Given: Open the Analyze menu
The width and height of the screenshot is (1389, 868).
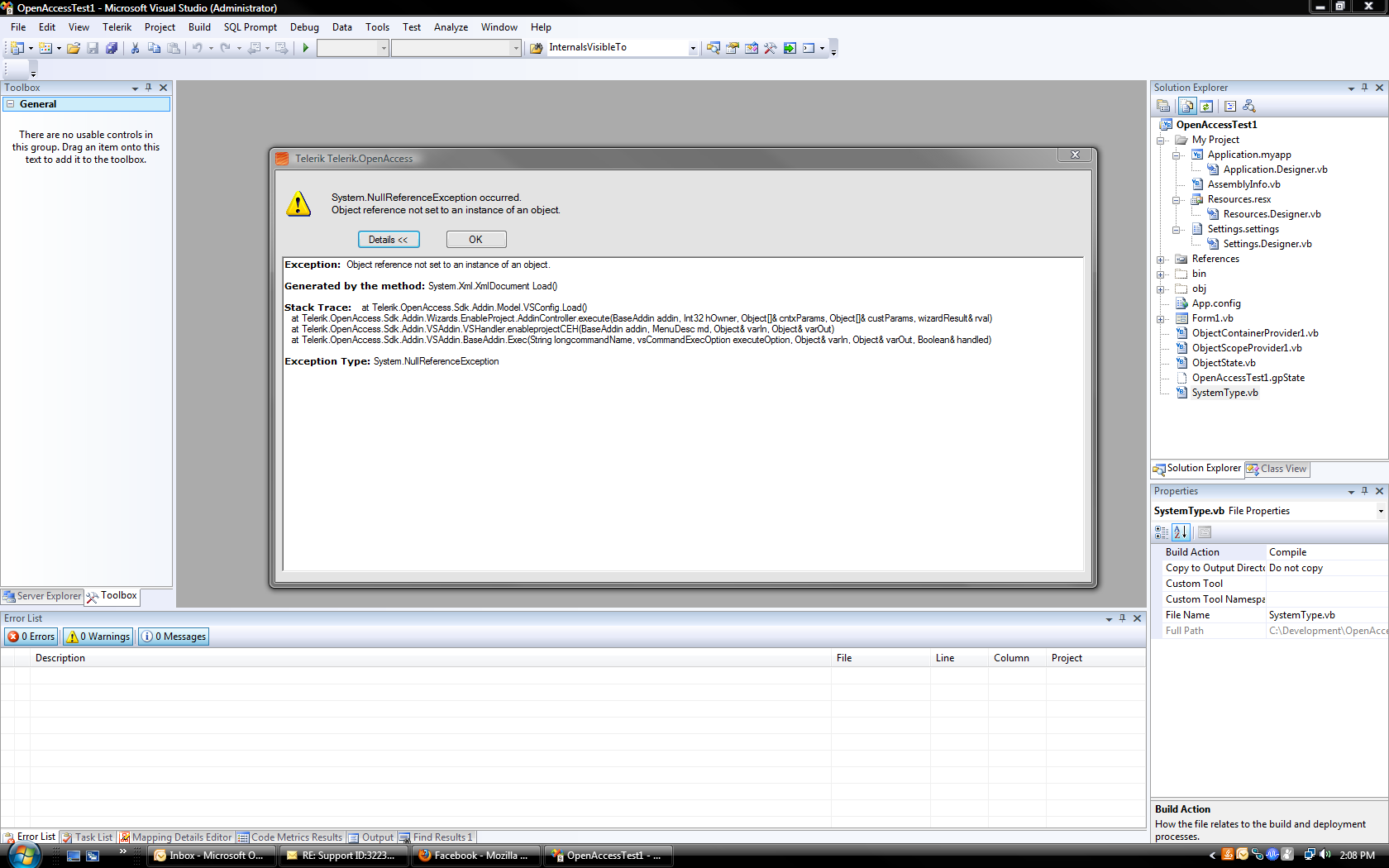Looking at the screenshot, I should point(451,27).
